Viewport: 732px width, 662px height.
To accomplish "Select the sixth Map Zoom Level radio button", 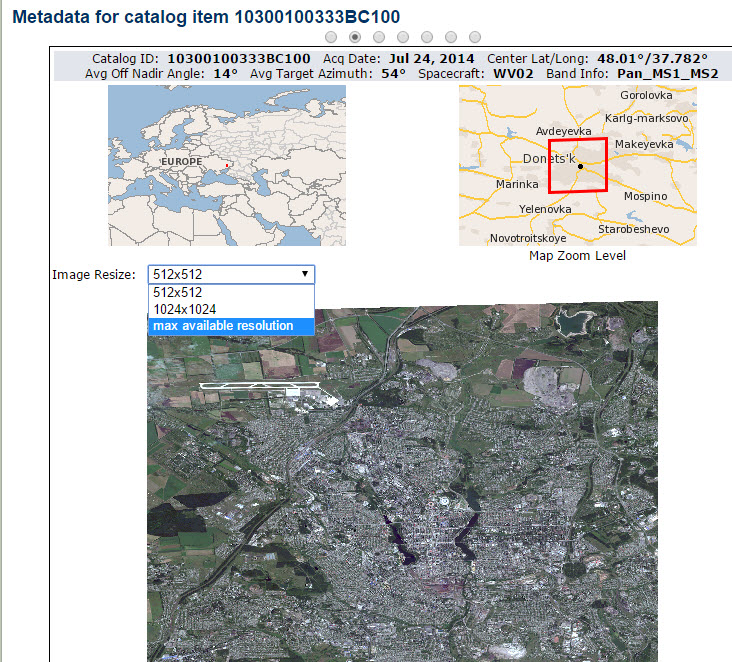I will coord(451,37).
